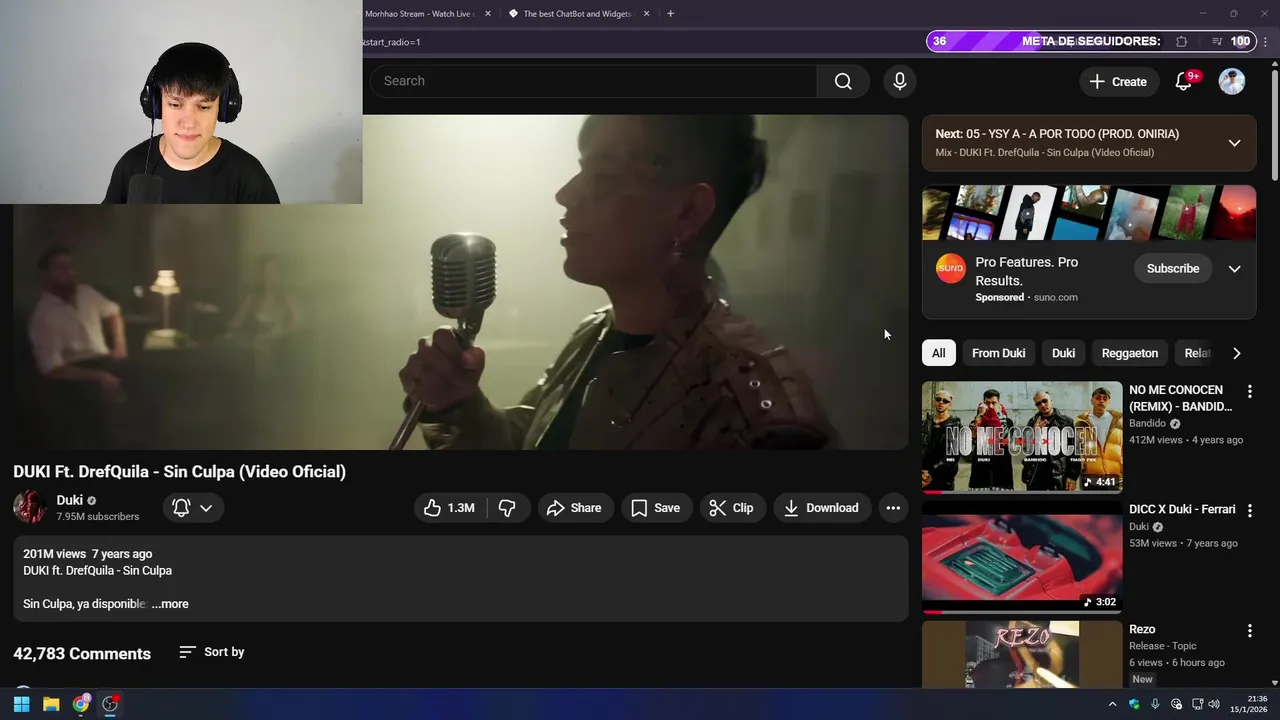The height and width of the screenshot is (720, 1280).
Task: Click the 201M views 7 years ago text
Action: (x=88, y=554)
